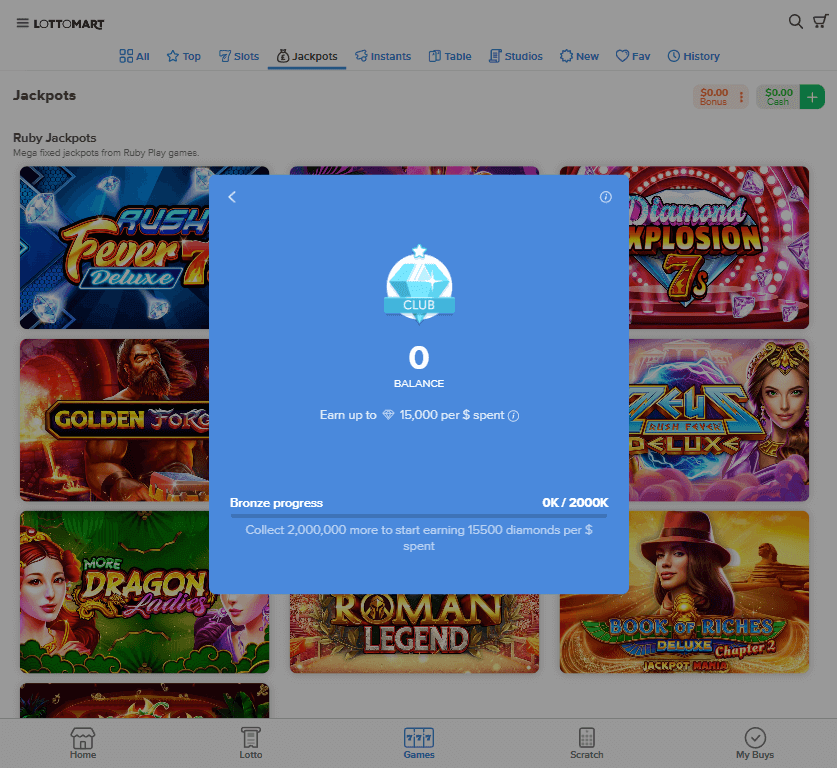The height and width of the screenshot is (768, 837).
Task: Open Golden Forge game thumbnail
Action: (x=114, y=420)
